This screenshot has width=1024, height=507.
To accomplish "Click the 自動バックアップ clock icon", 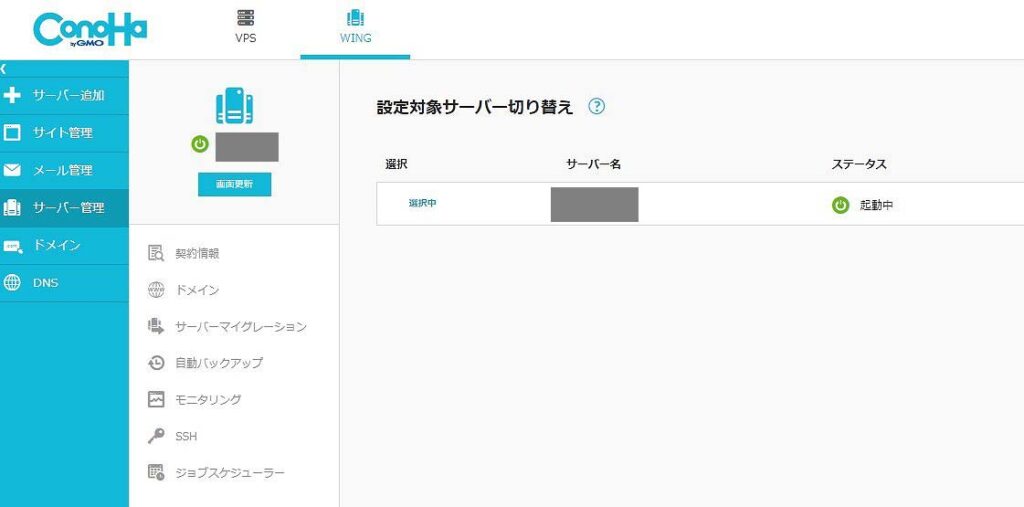I will (156, 363).
